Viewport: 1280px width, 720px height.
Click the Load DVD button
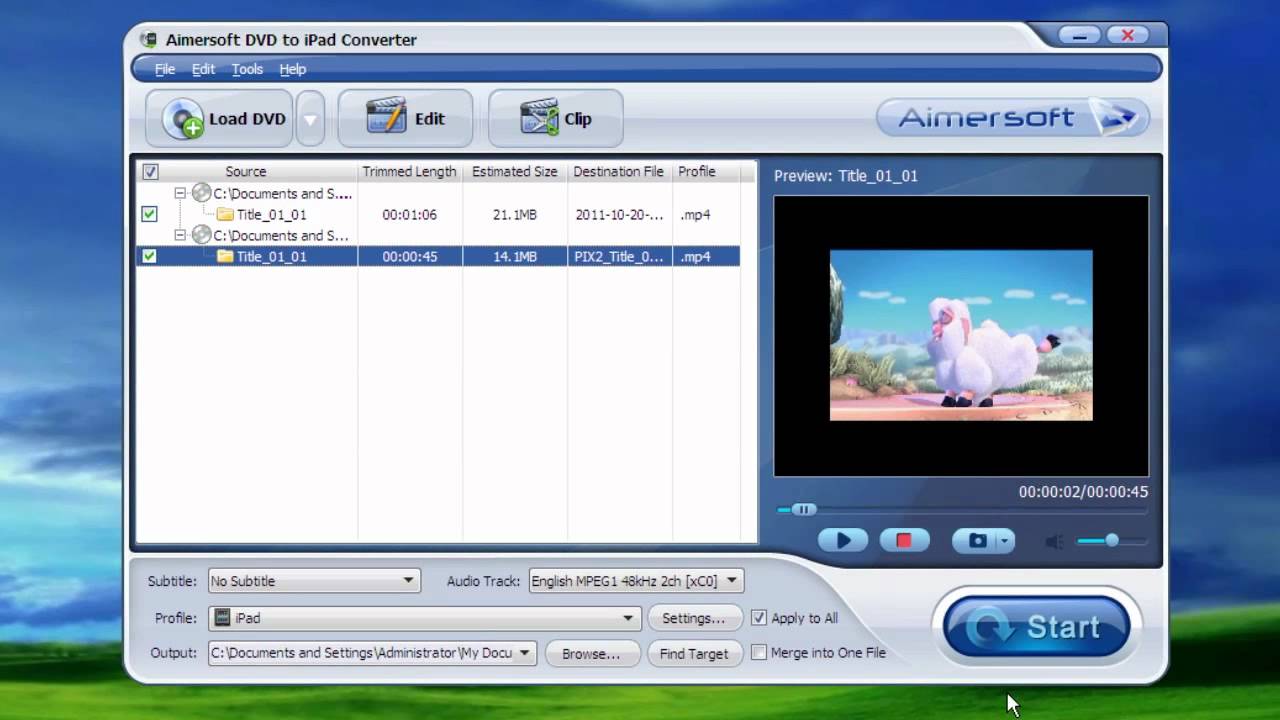tap(221, 118)
